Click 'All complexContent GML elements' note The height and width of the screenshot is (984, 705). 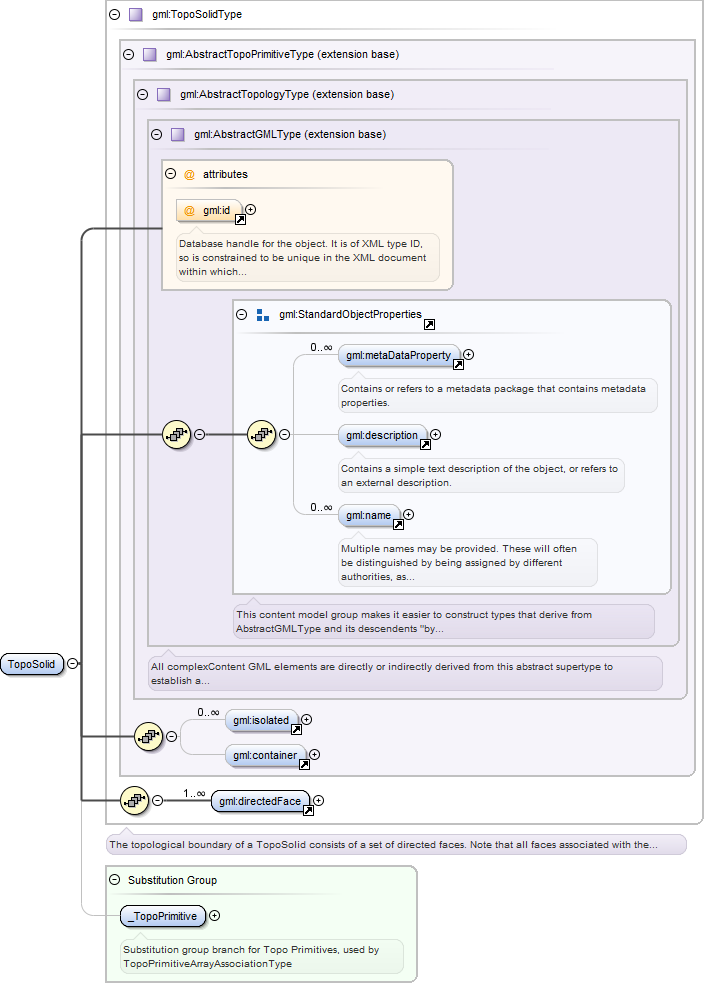(x=406, y=673)
